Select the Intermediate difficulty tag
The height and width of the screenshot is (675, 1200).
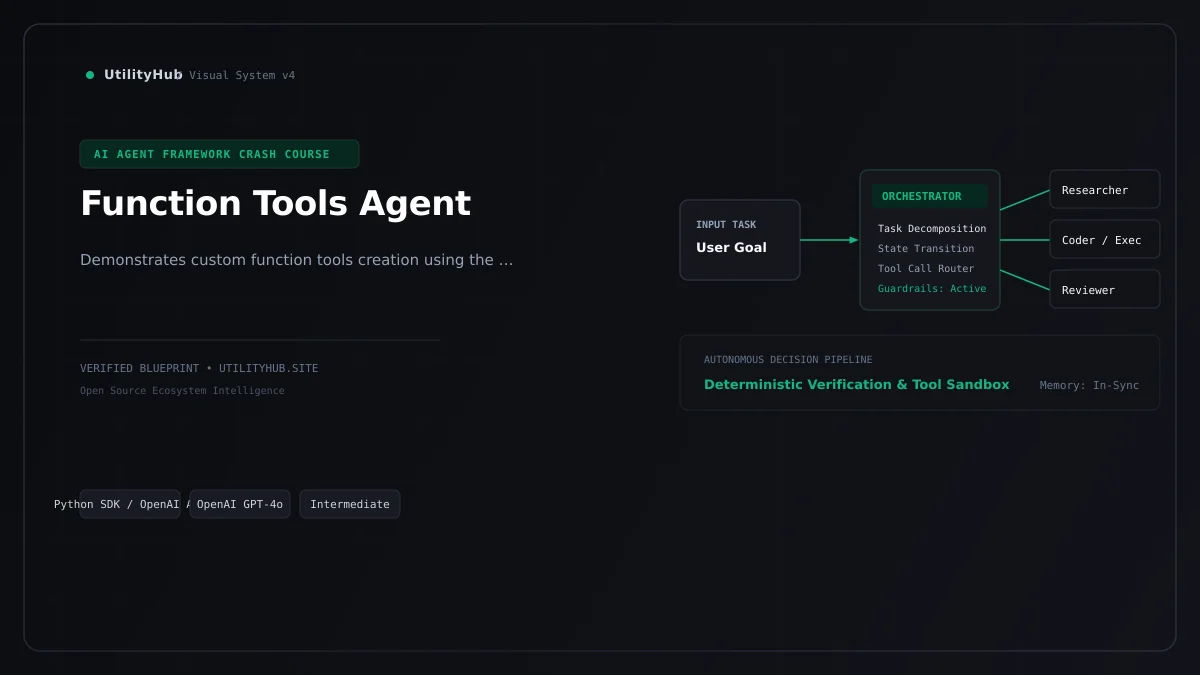point(350,504)
